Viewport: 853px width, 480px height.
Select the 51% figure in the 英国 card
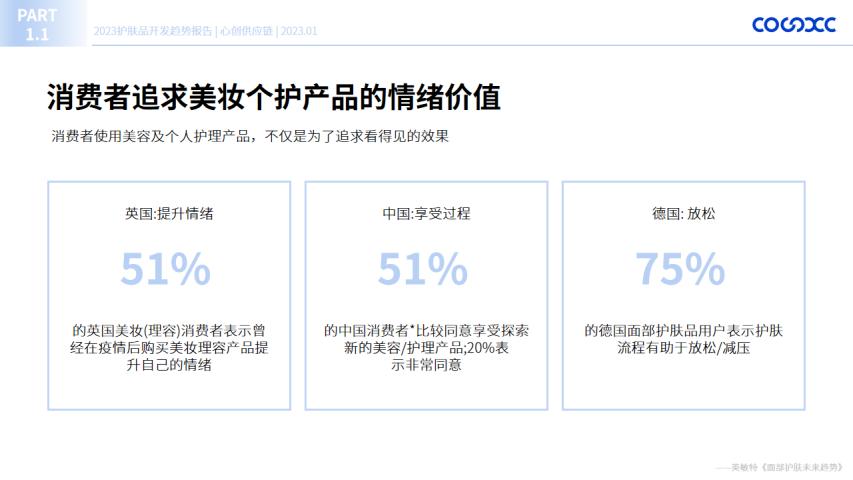point(166,269)
